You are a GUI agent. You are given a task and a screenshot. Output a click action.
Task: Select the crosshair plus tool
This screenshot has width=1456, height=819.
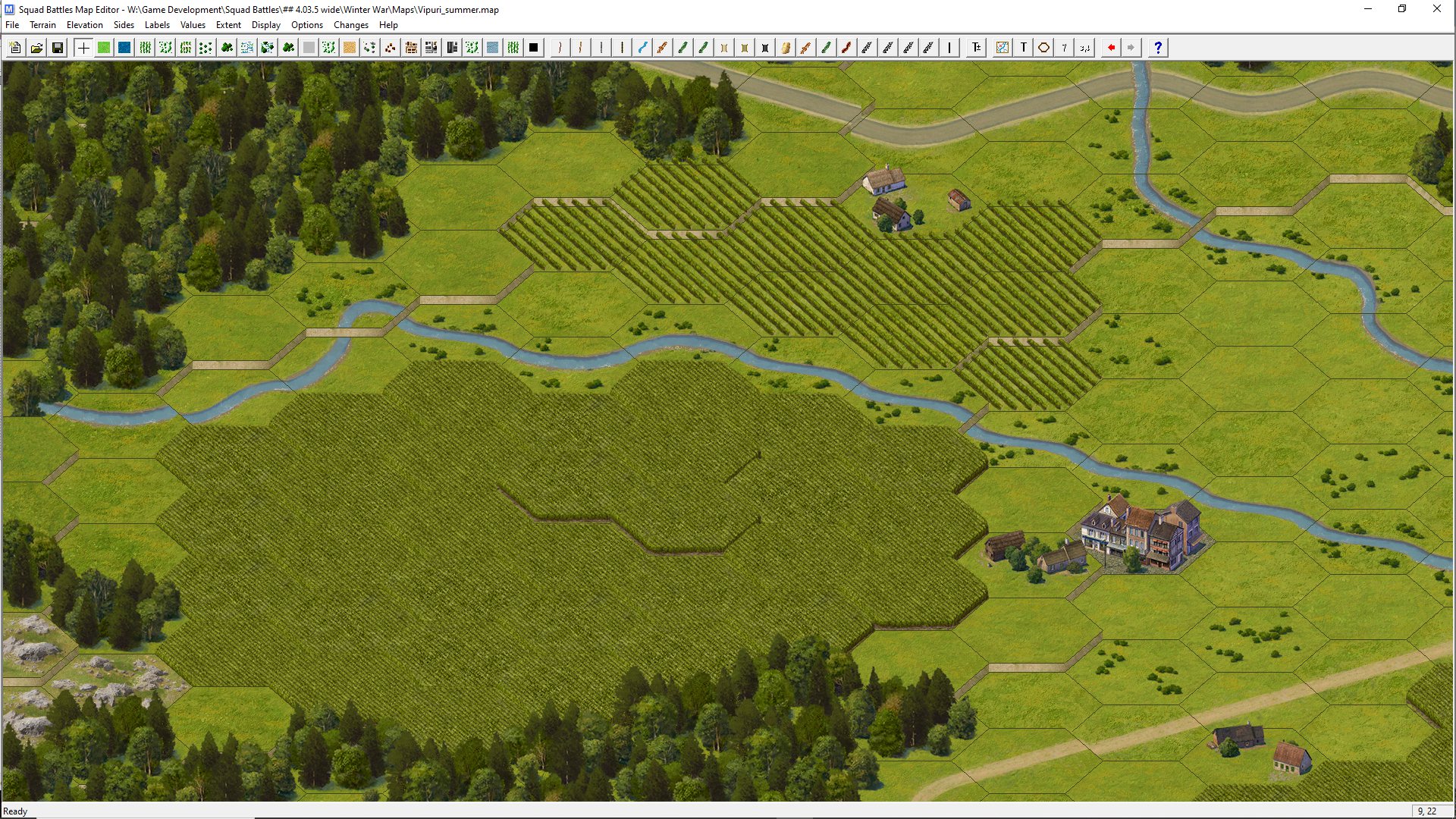tap(83, 48)
